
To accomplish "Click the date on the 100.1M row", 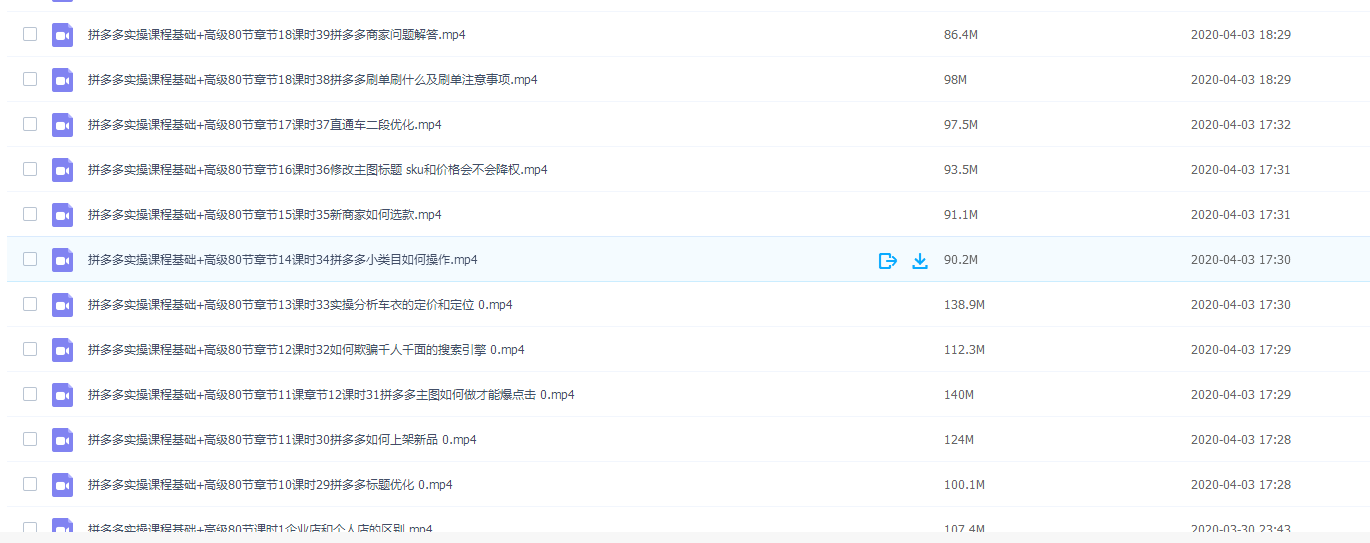I will point(1241,485).
